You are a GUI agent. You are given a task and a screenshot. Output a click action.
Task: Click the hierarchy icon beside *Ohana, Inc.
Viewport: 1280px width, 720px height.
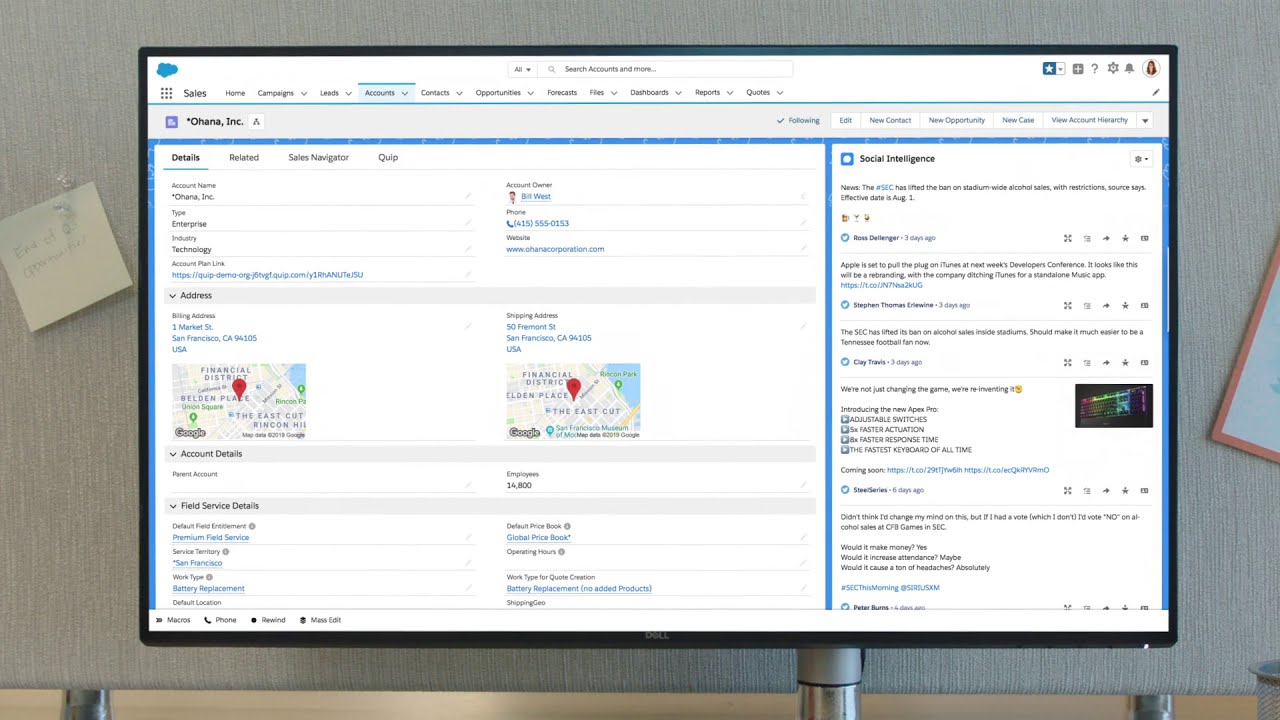[256, 122]
